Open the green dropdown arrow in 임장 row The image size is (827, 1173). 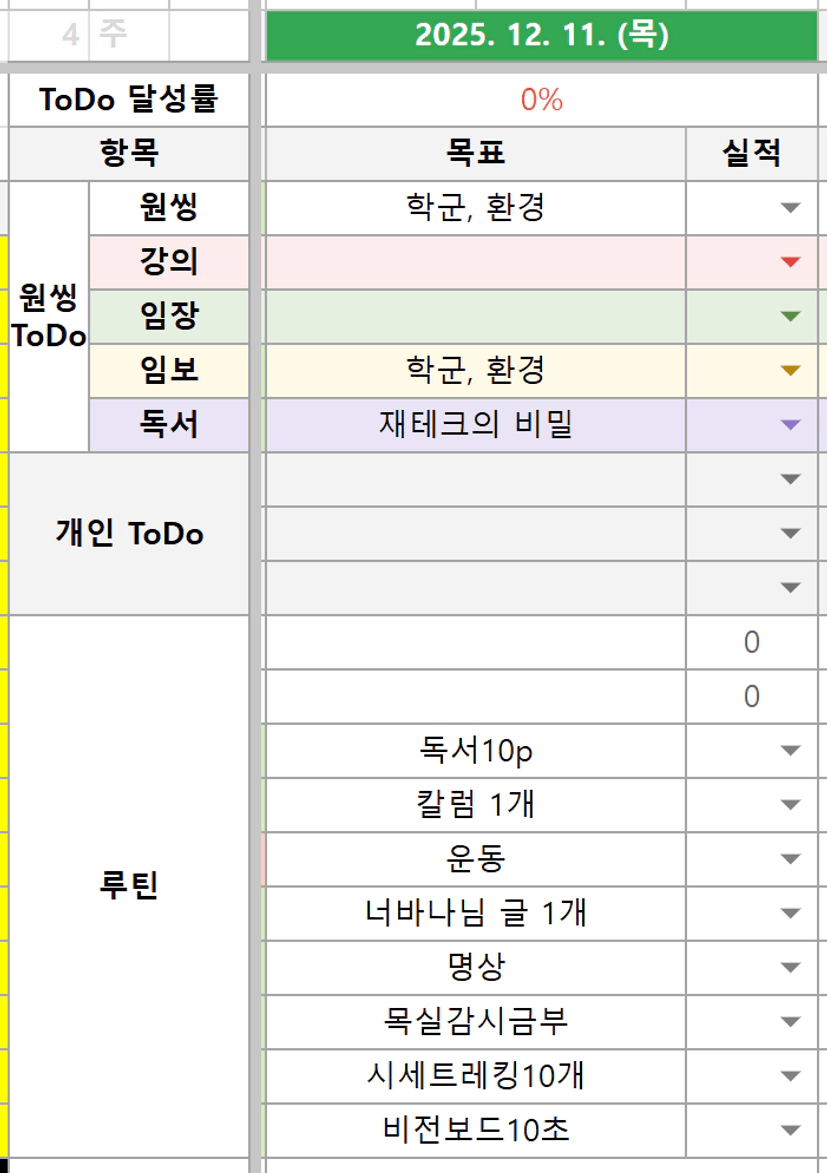tap(790, 317)
